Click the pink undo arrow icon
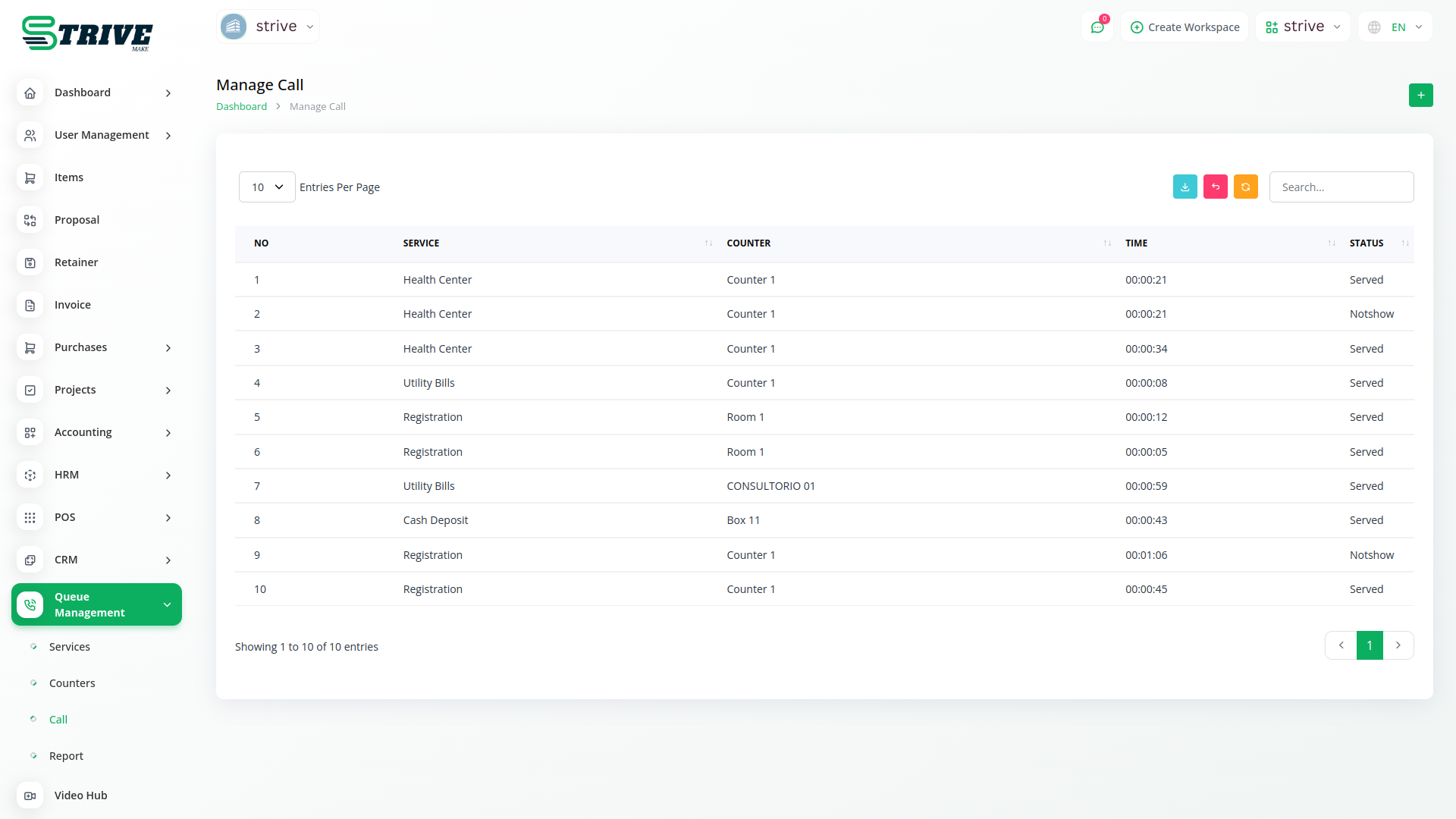Image resolution: width=1456 pixels, height=819 pixels. pos(1215,187)
